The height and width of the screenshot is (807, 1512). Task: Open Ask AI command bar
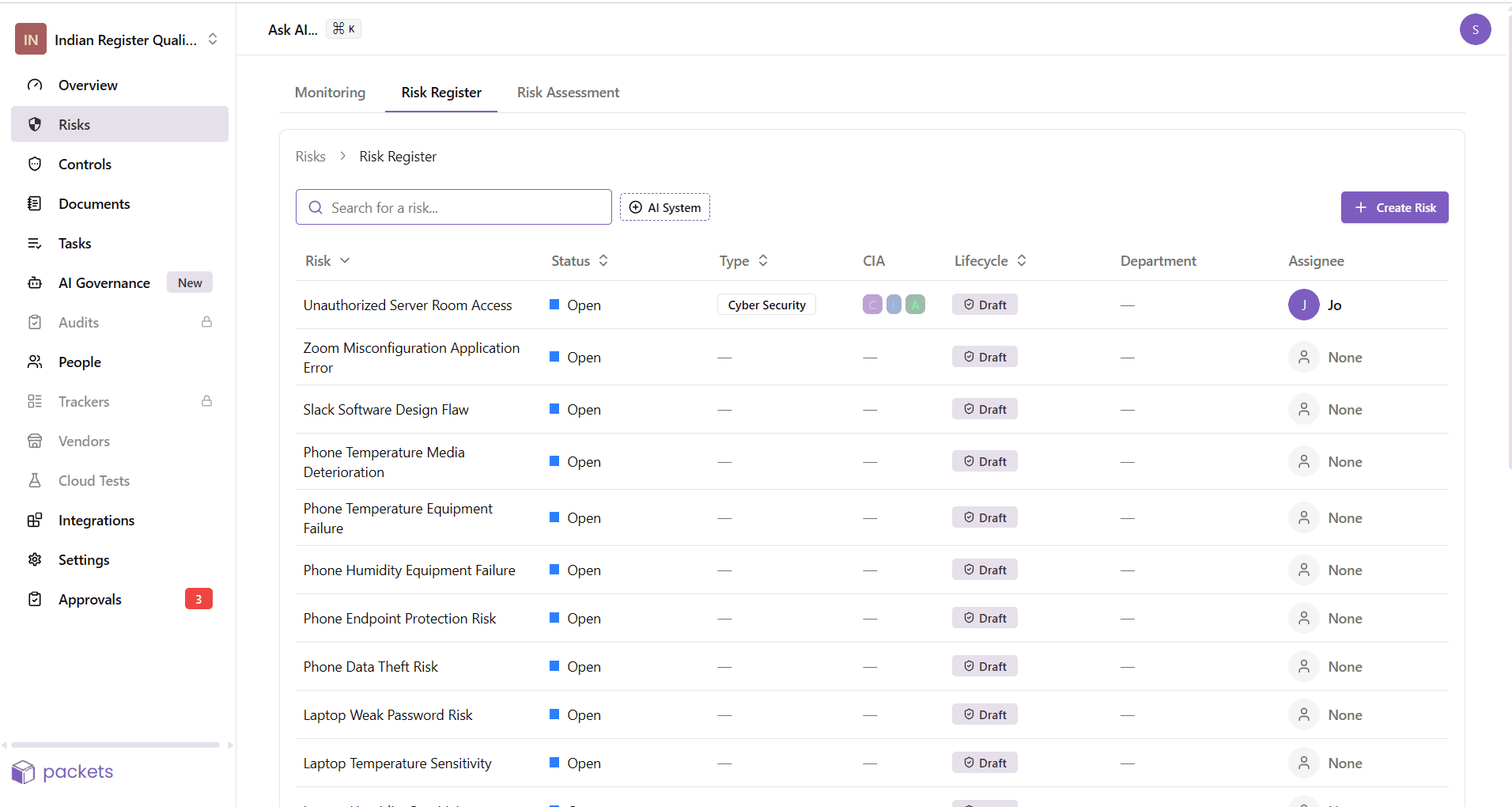tap(314, 29)
